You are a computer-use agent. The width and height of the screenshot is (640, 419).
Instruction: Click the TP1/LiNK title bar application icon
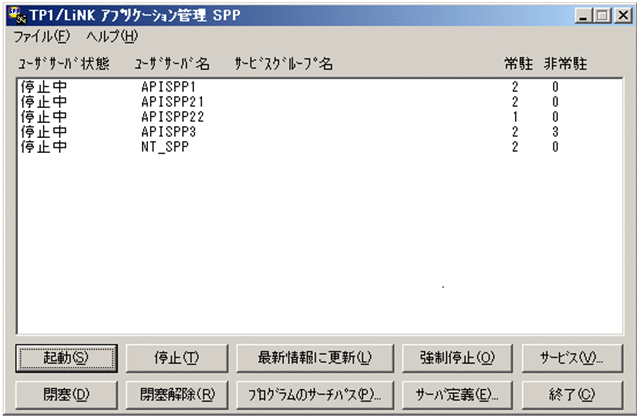pyautogui.click(x=17, y=15)
